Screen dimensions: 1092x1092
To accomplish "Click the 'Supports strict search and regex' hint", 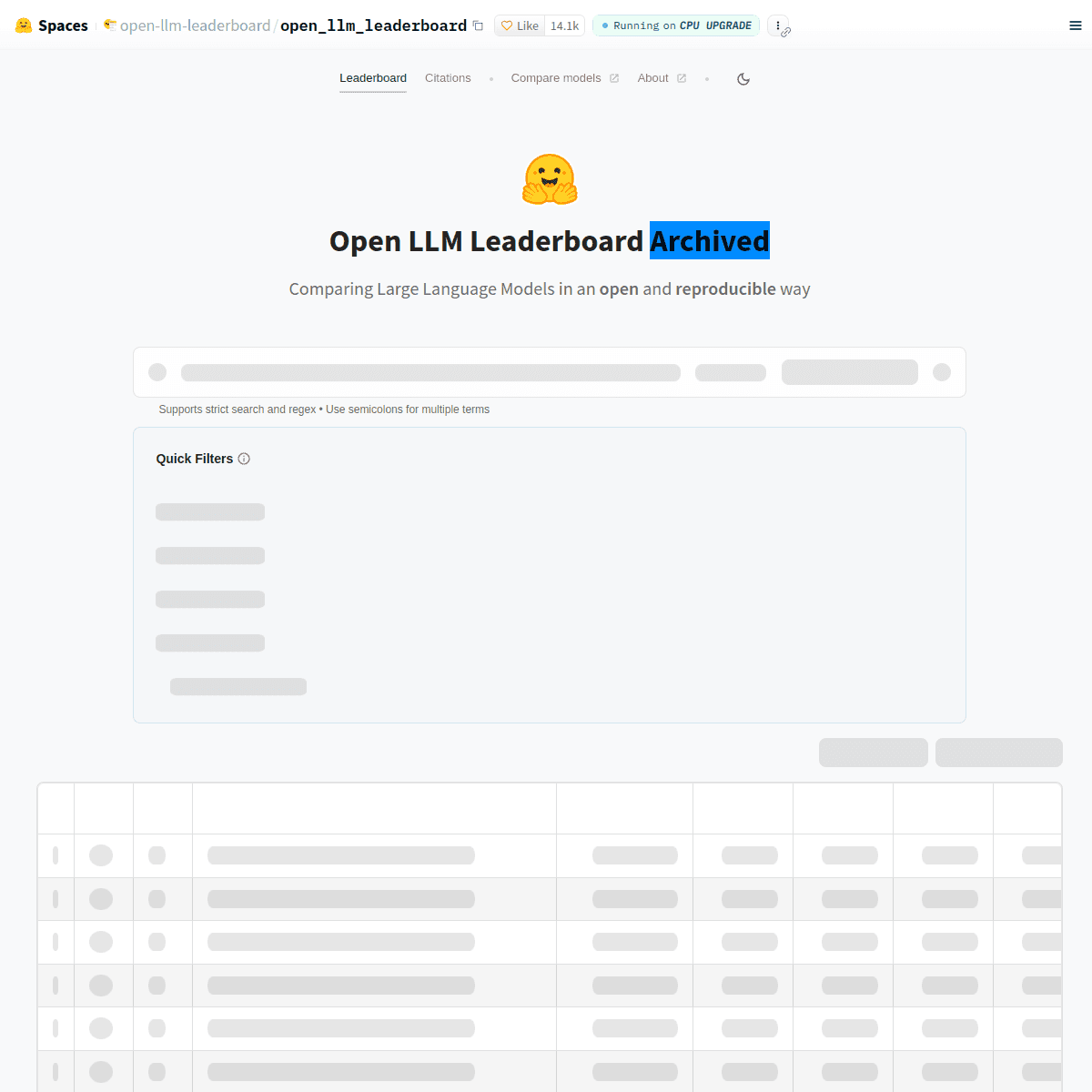I will pos(324,409).
